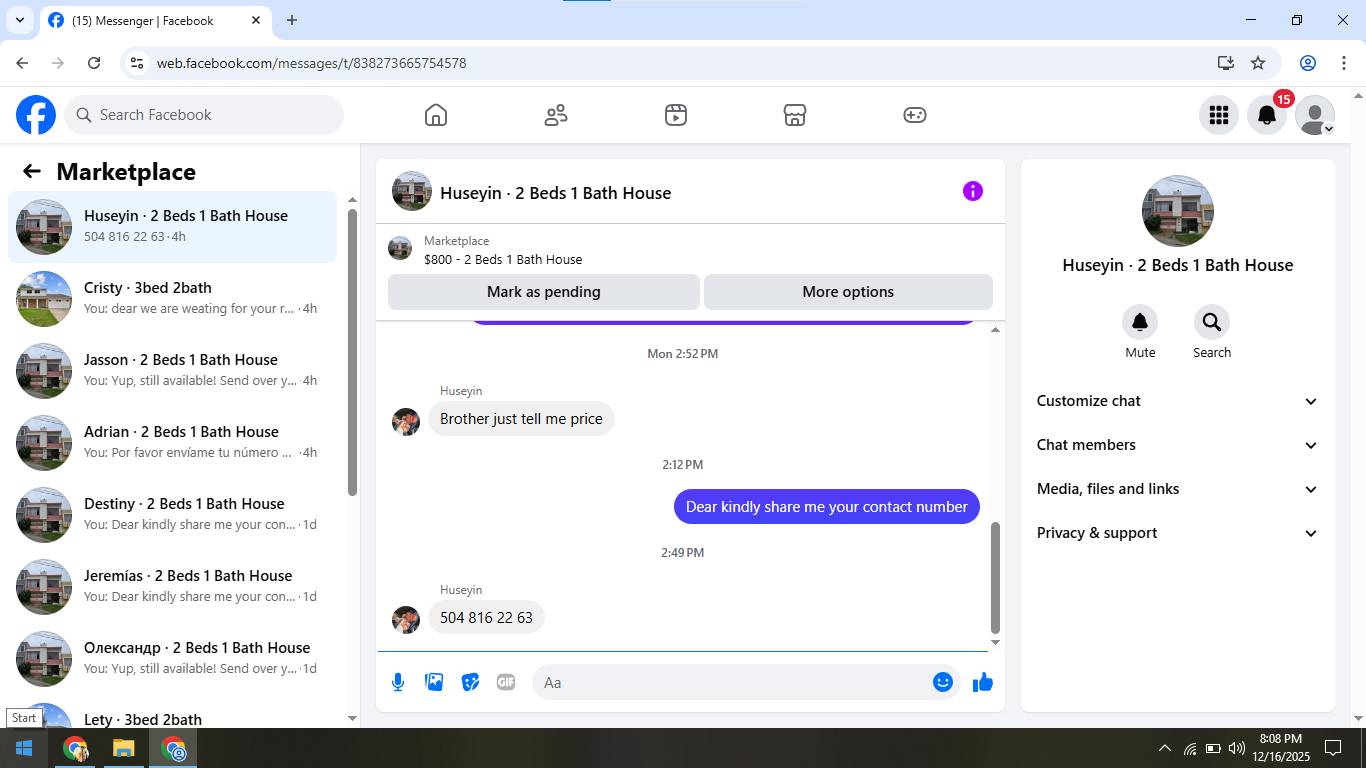Mute this chat using the bell icon
Screen dimensions: 1366x768
coord(1140,322)
